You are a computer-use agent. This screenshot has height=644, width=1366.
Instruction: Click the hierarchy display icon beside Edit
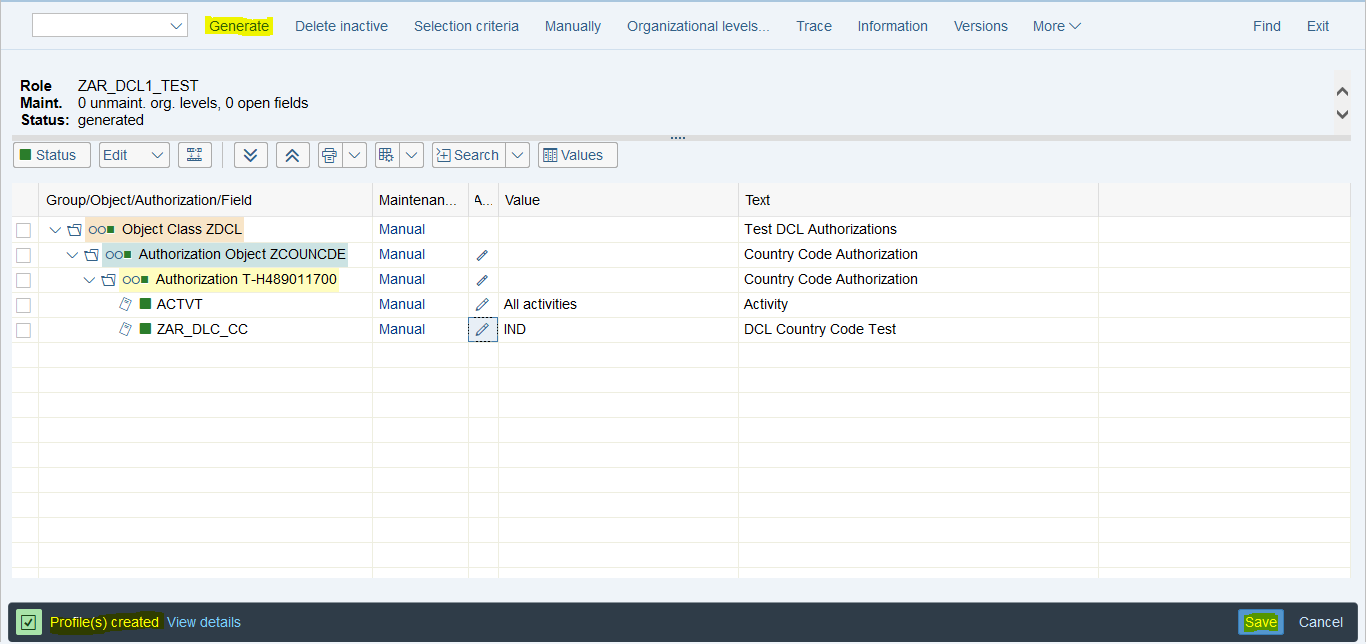point(194,154)
